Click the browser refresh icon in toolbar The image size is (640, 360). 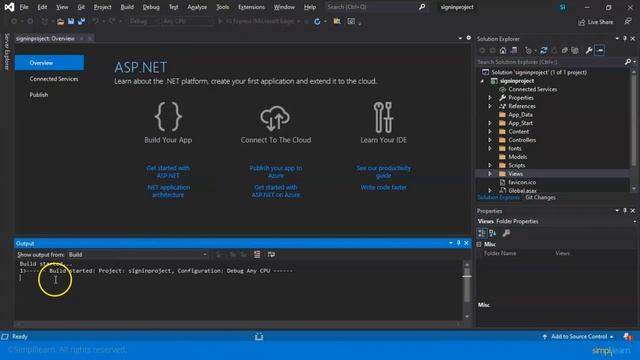[317, 21]
